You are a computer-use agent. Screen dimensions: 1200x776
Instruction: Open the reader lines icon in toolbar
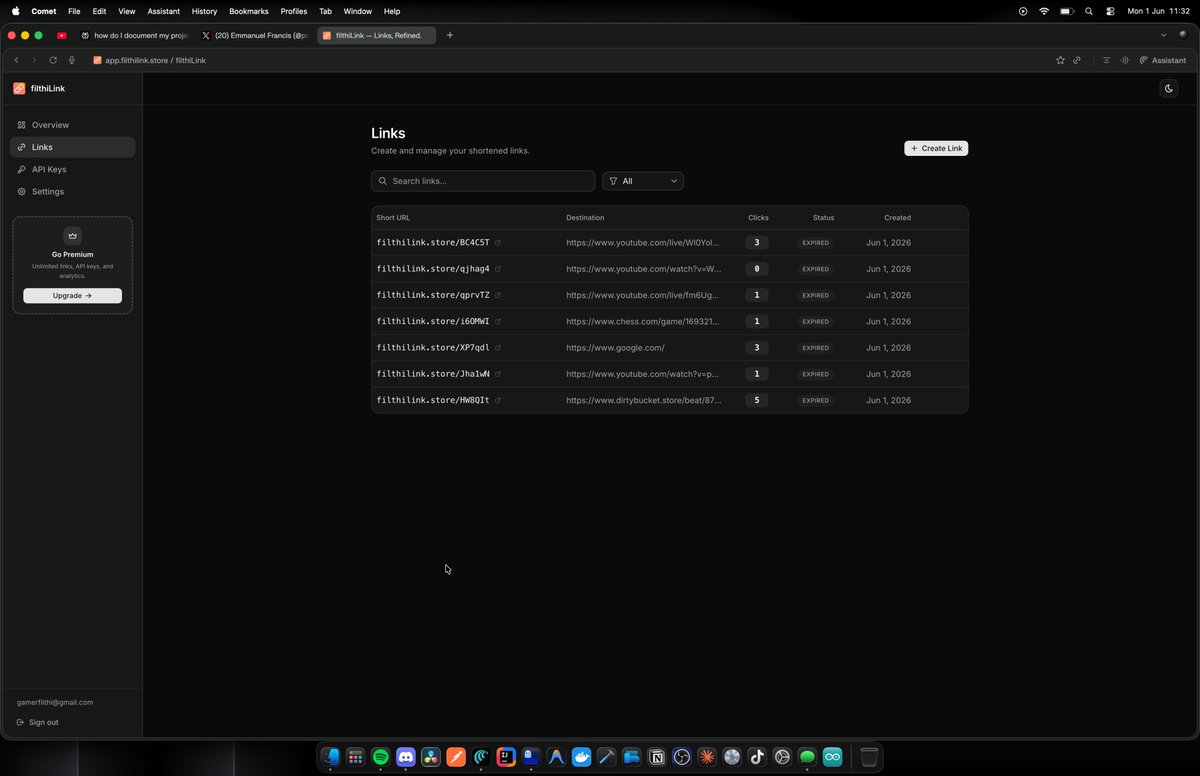point(1106,60)
